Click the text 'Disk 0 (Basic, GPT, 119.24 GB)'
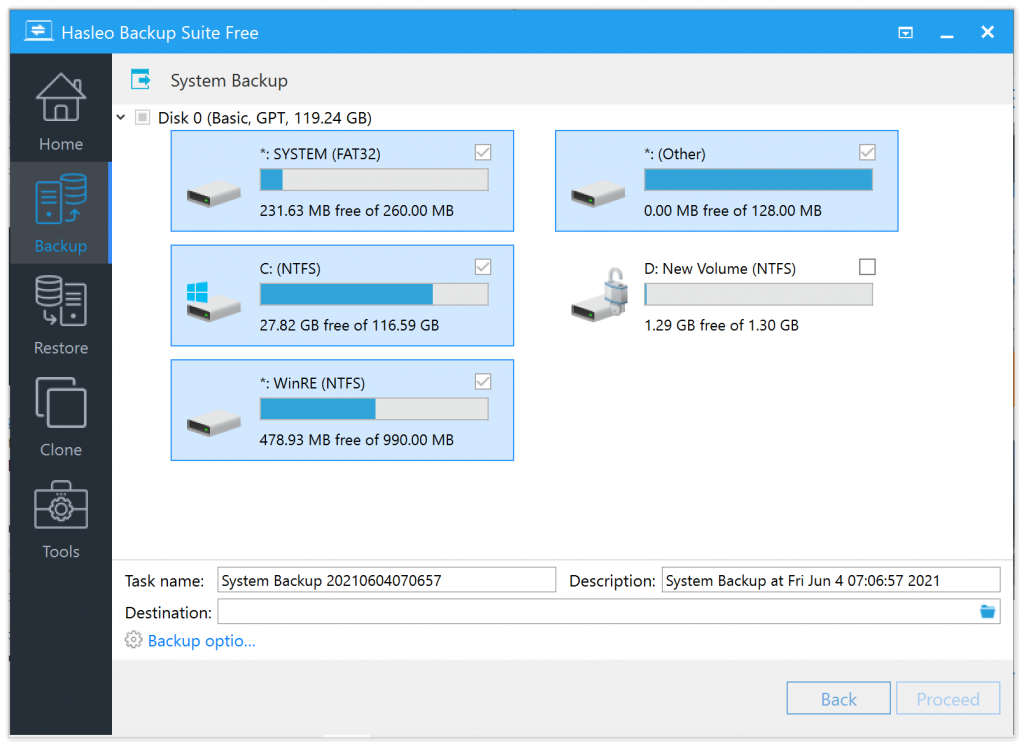 (264, 118)
